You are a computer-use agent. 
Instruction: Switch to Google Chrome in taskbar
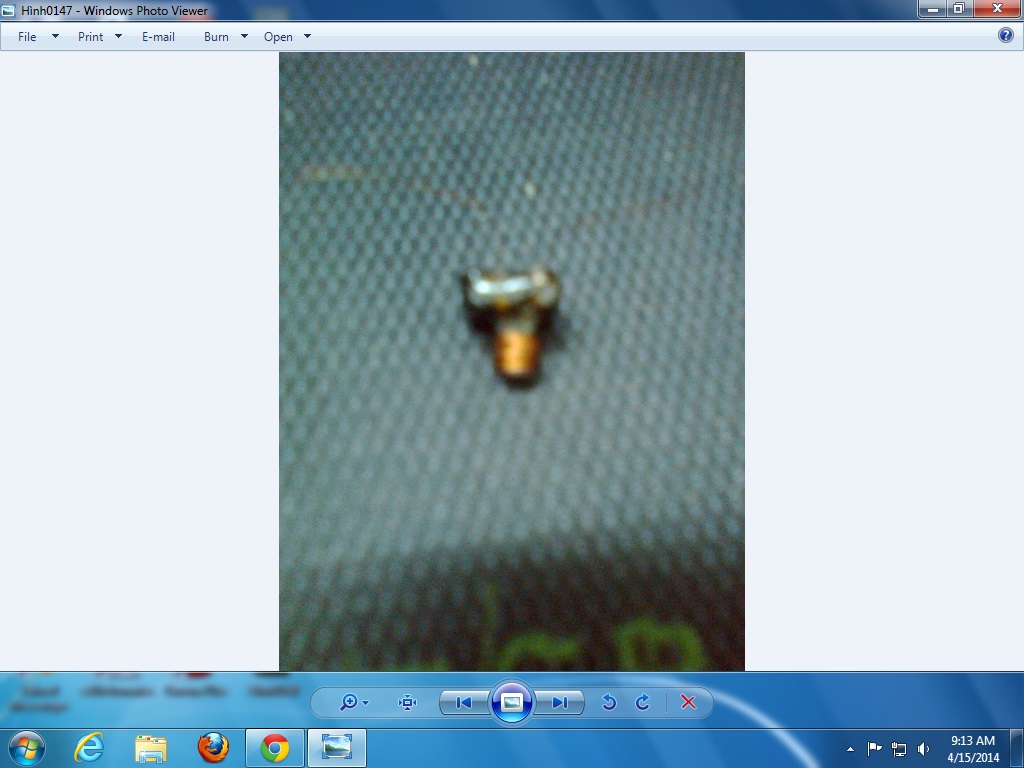275,748
